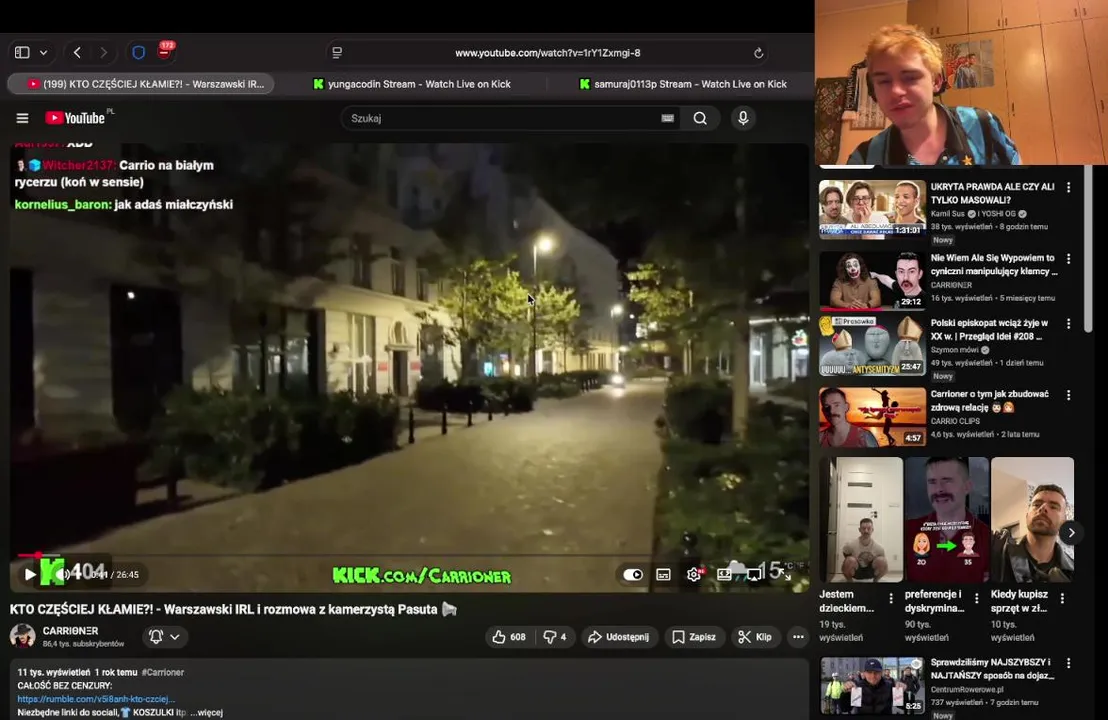This screenshot has width=1108, height=720.
Task: Open options for Polski episkopat video
Action: click(1068, 324)
